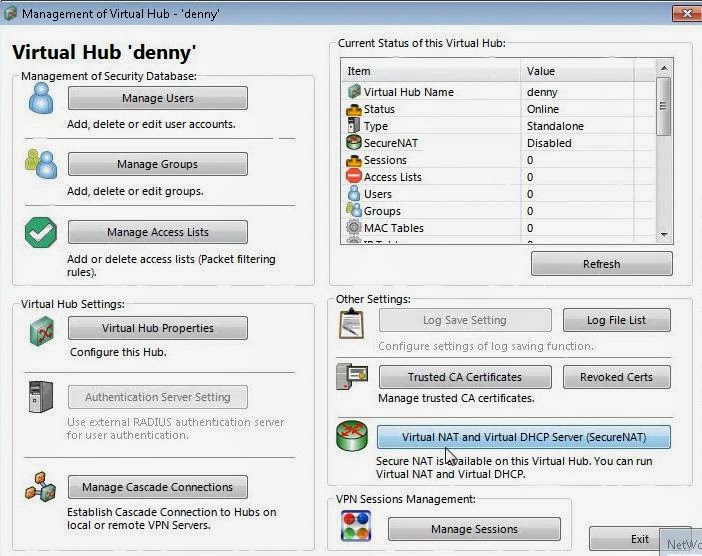This screenshot has width=702, height=556.
Task: Click the Manage Groups two-people icon
Action: (x=41, y=164)
